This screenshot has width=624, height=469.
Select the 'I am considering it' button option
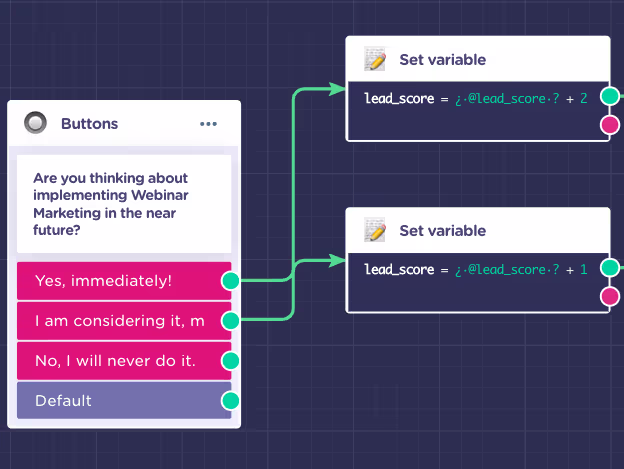[124, 321]
